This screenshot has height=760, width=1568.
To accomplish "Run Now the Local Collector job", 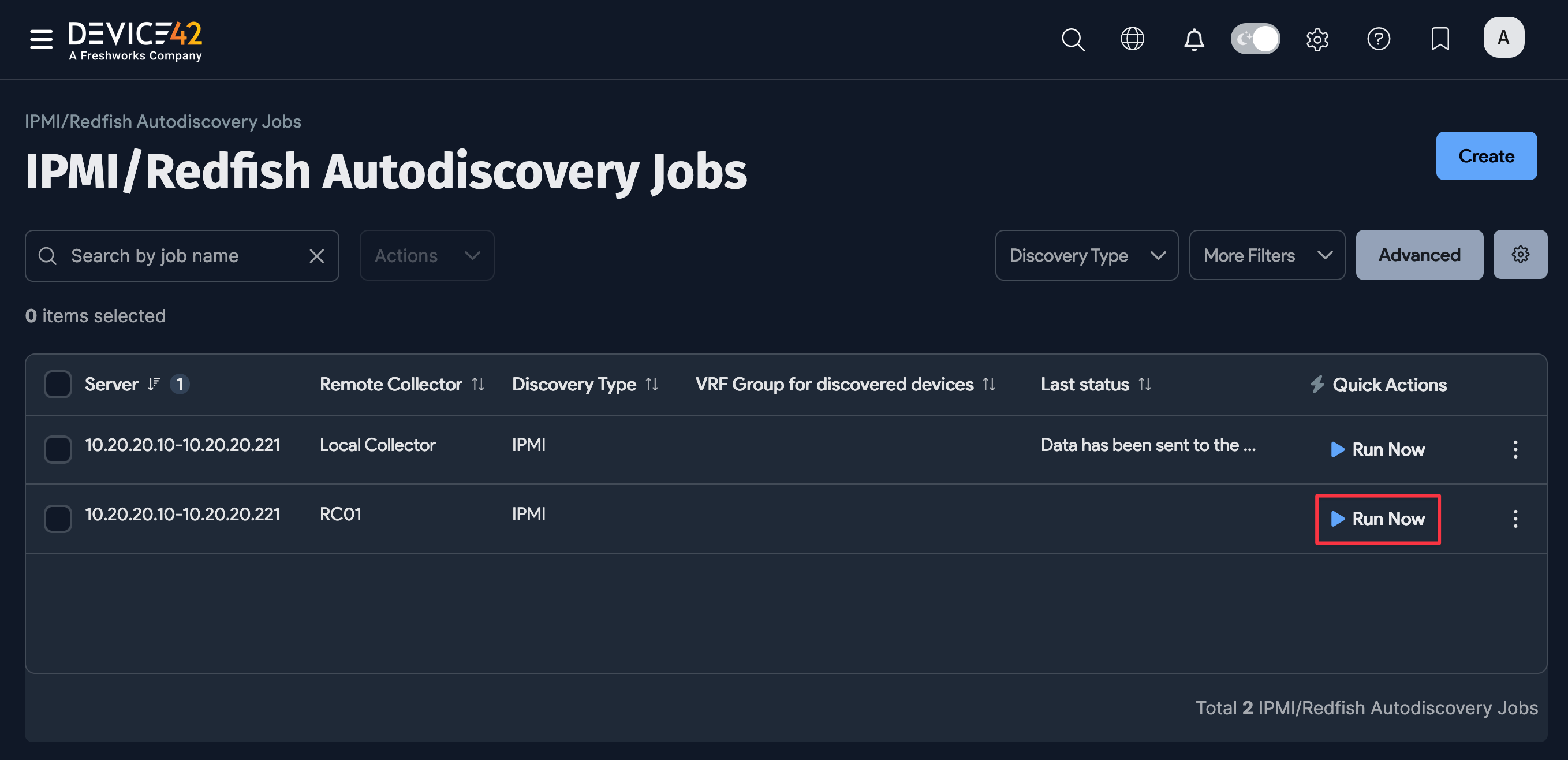I will coord(1377,449).
